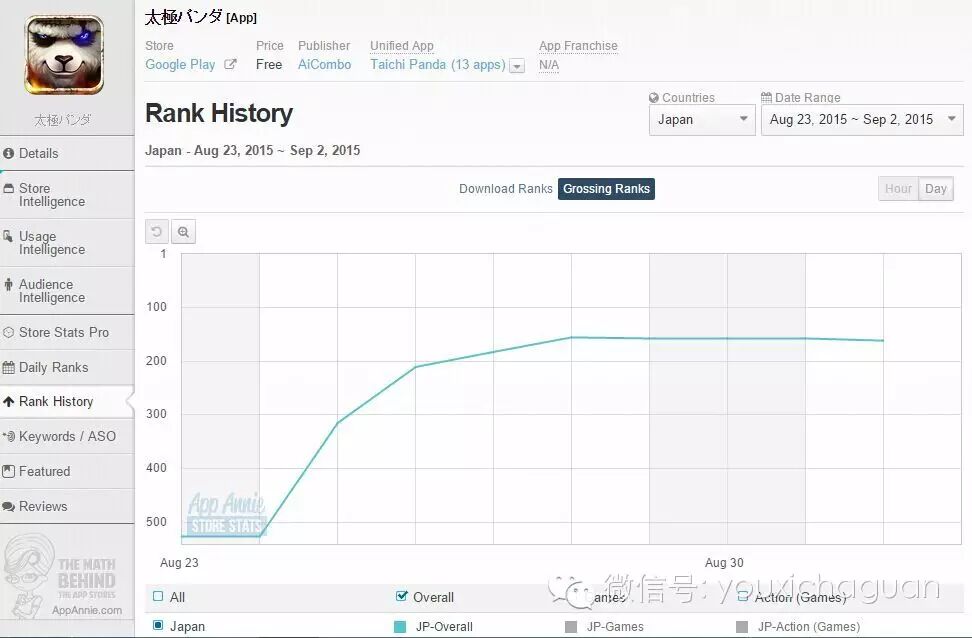The height and width of the screenshot is (638, 972).
Task: Click the Usage Intelligence icon
Action: click(8, 236)
